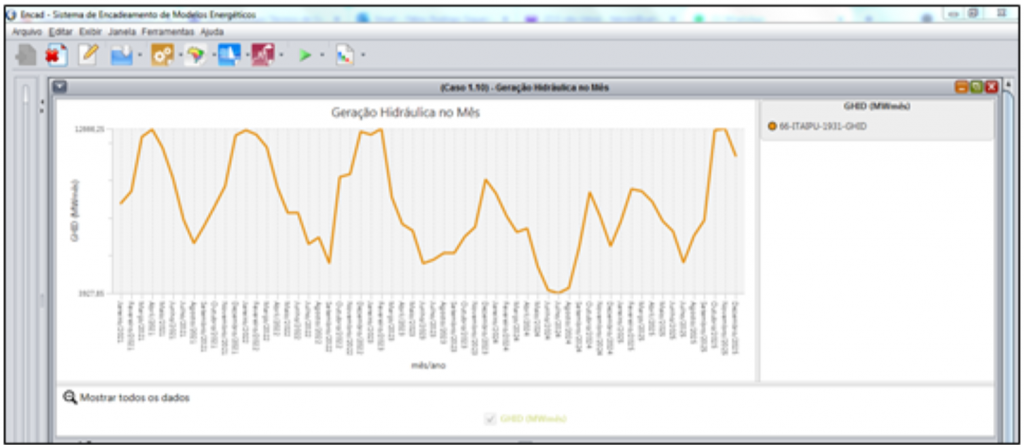Open dropdown arrow next to green play button
The height and width of the screenshot is (445, 1024).
[322, 56]
